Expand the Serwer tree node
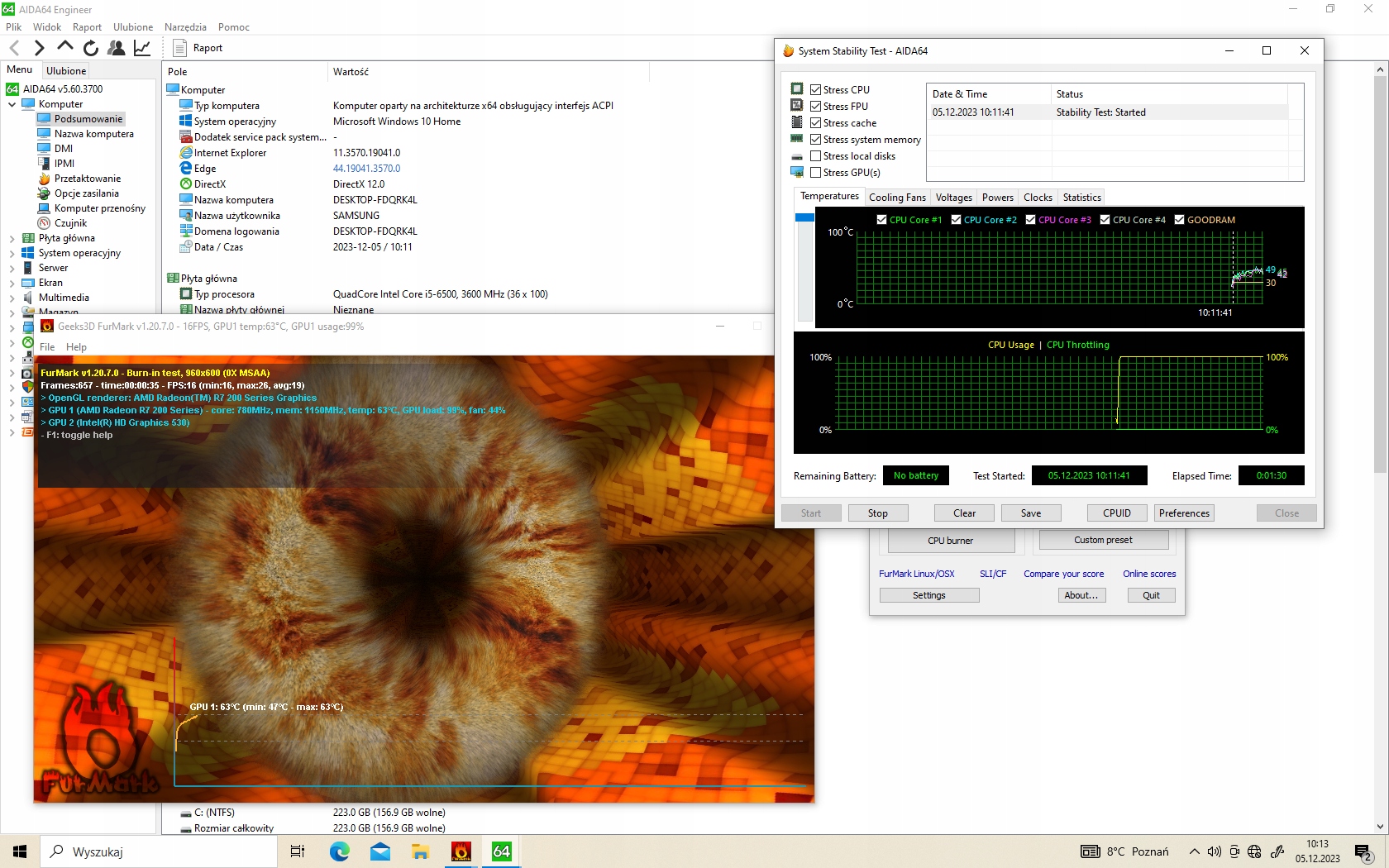 pos(12,268)
